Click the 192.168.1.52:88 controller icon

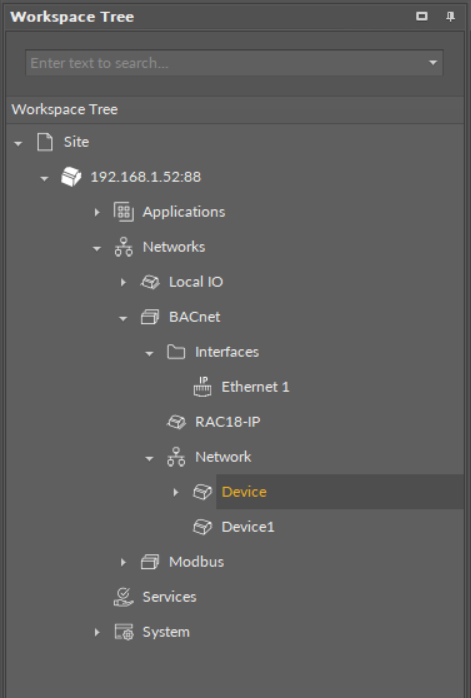tap(71, 177)
